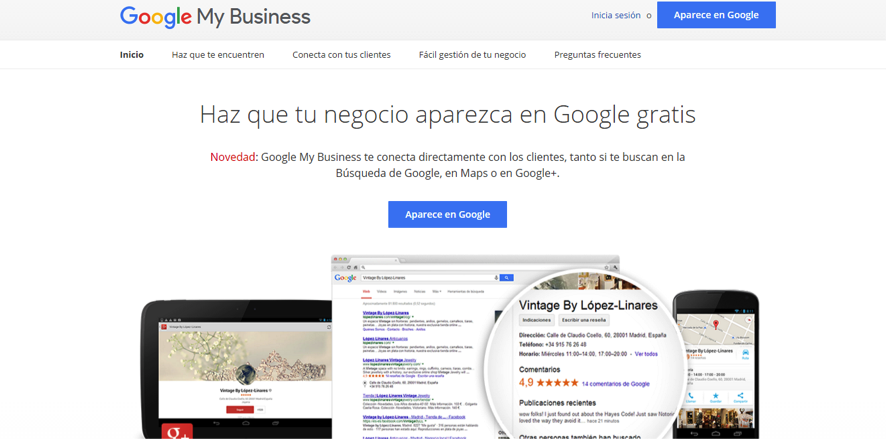Open Fácil gestión de tu negocio
The height and width of the screenshot is (447, 886).
[472, 55]
